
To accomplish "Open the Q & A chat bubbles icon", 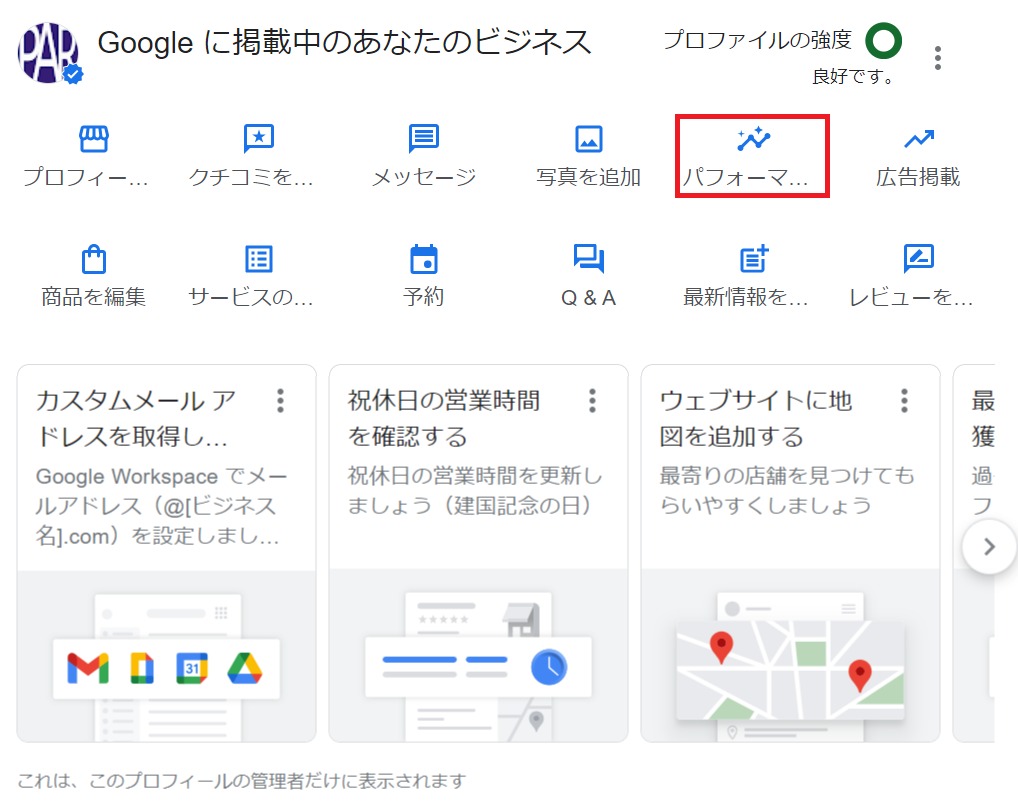I will (588, 258).
